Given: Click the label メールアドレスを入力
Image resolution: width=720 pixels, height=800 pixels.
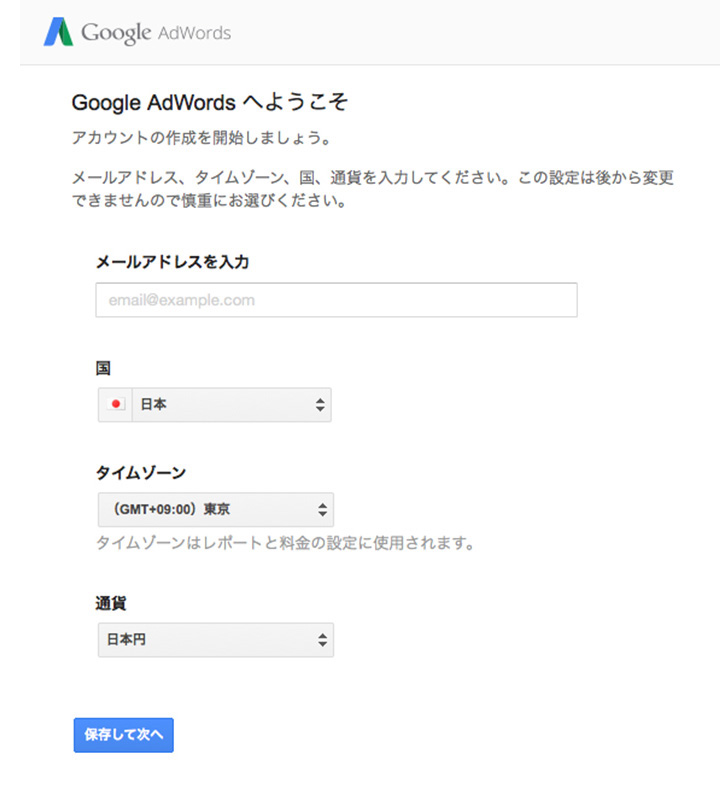Looking at the screenshot, I should click(172, 262).
